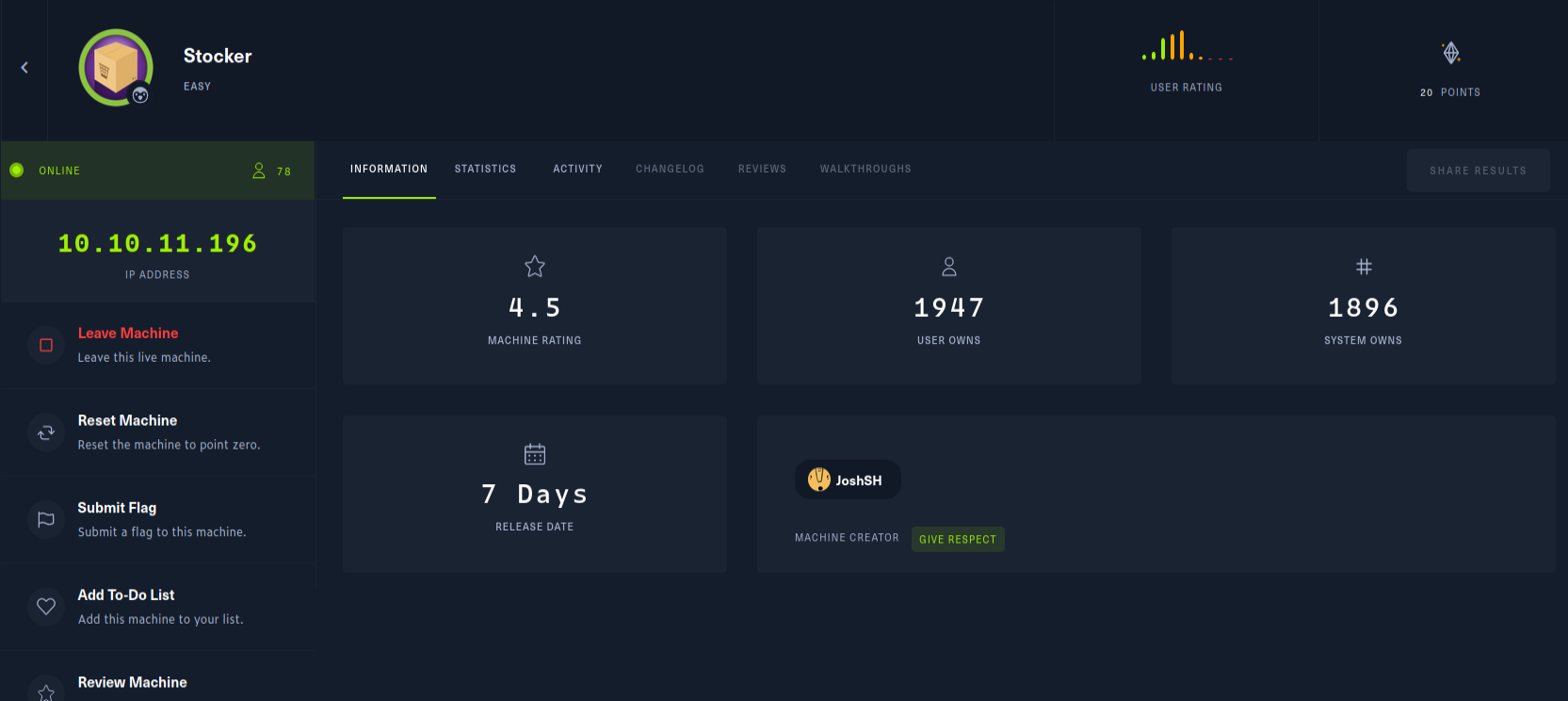Image resolution: width=1568 pixels, height=701 pixels.
Task: Click the 78 players count
Action: (283, 171)
